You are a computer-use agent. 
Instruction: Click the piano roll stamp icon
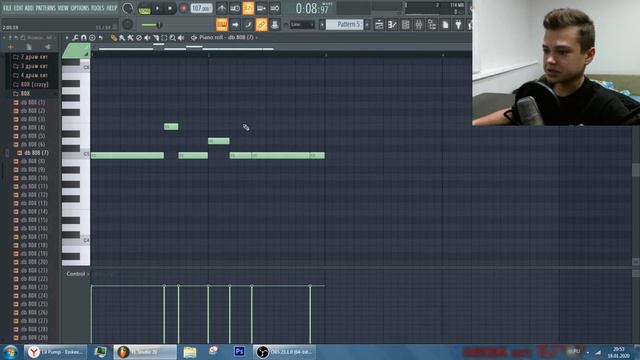(92, 38)
